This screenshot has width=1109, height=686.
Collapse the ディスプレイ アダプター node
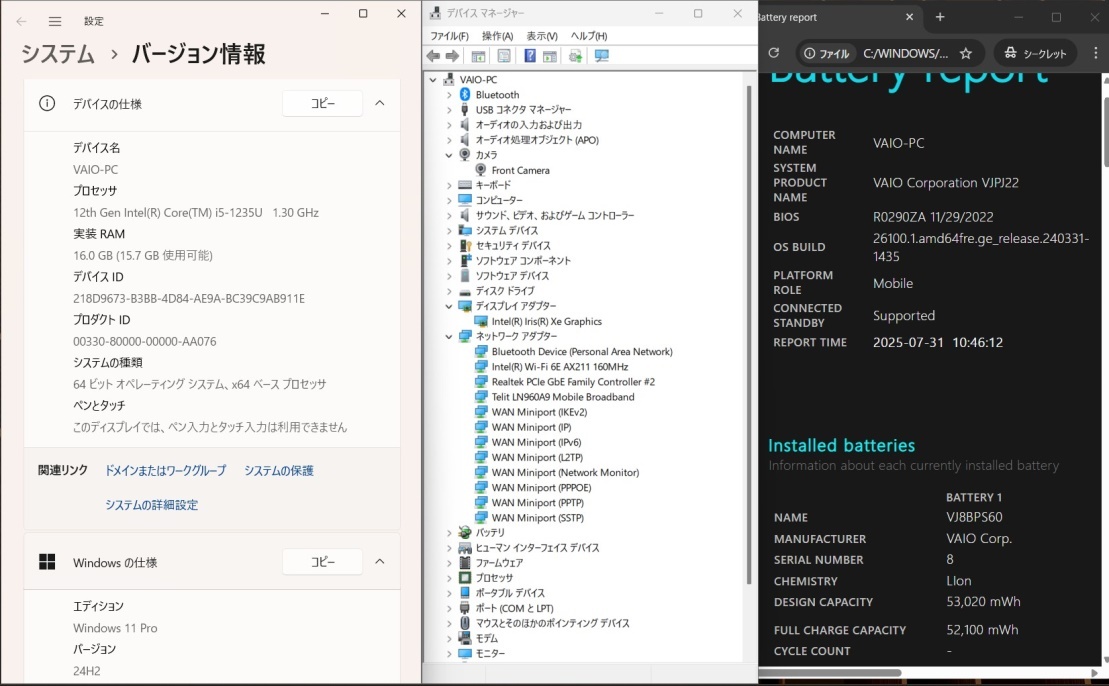[x=449, y=306]
